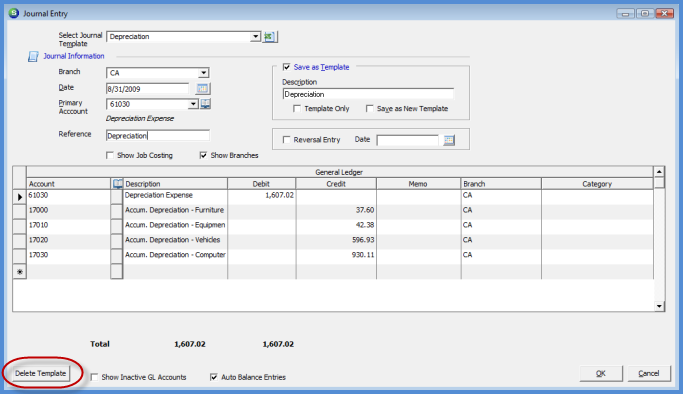Click the Debit column header
The width and height of the screenshot is (683, 394).
[x=261, y=184]
